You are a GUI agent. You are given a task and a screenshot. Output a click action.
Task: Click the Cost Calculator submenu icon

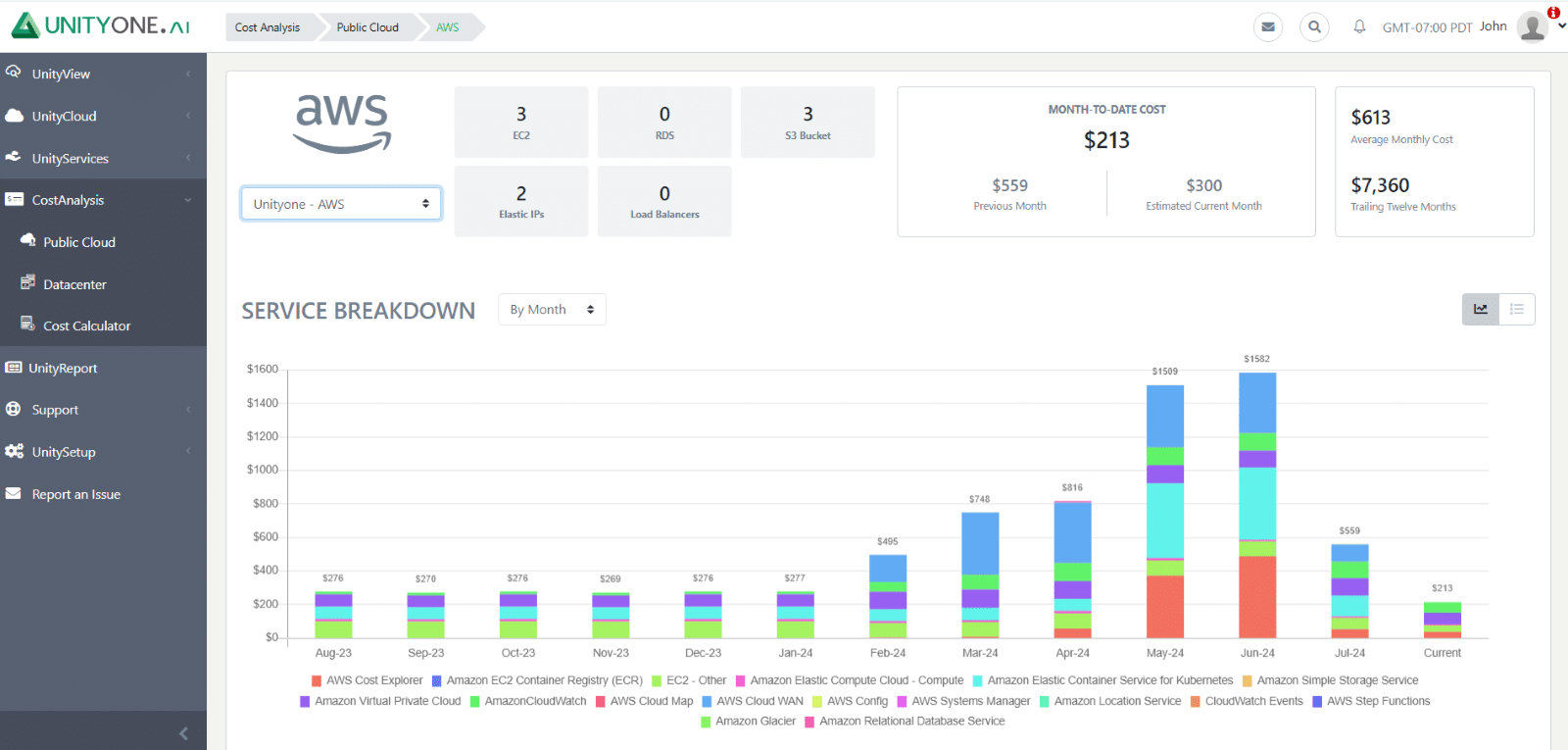[x=28, y=325]
